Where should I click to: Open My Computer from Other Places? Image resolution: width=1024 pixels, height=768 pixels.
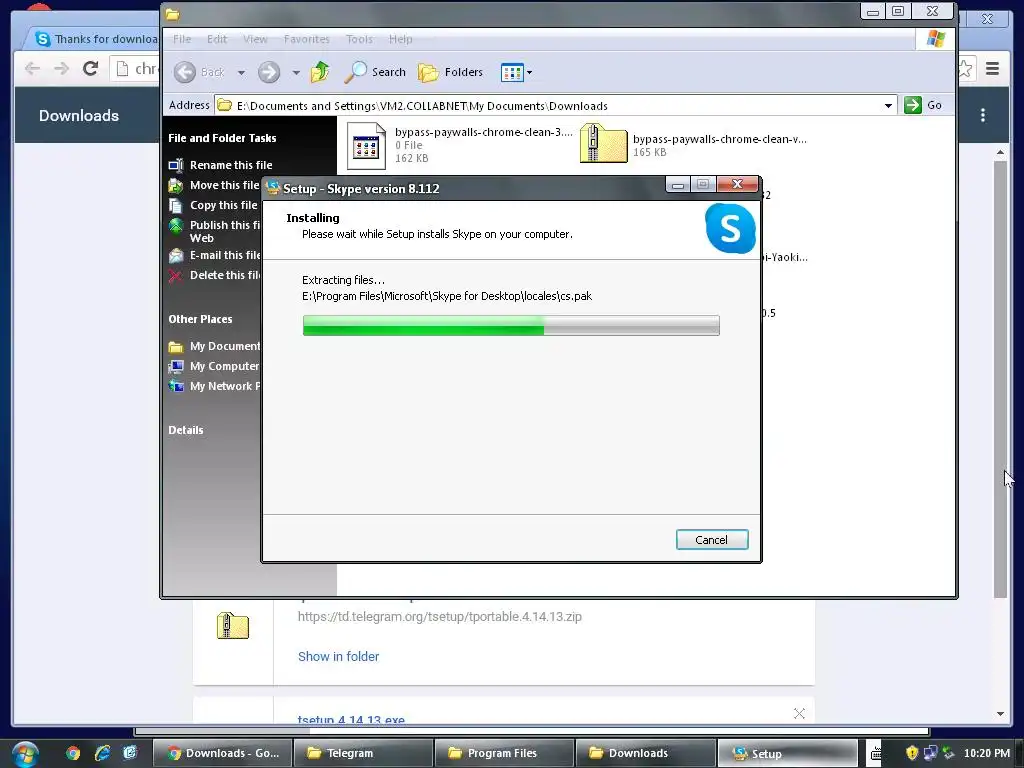point(224,366)
